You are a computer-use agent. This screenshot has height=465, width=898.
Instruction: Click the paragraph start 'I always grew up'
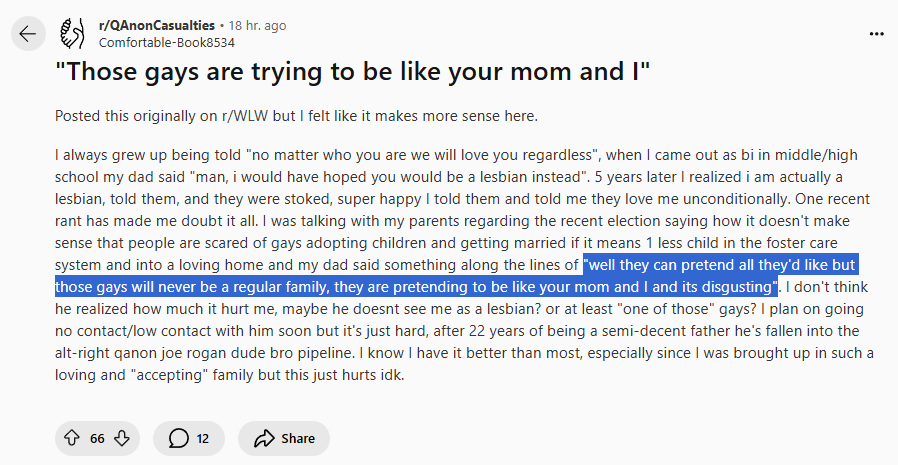pyautogui.click(x=110, y=155)
